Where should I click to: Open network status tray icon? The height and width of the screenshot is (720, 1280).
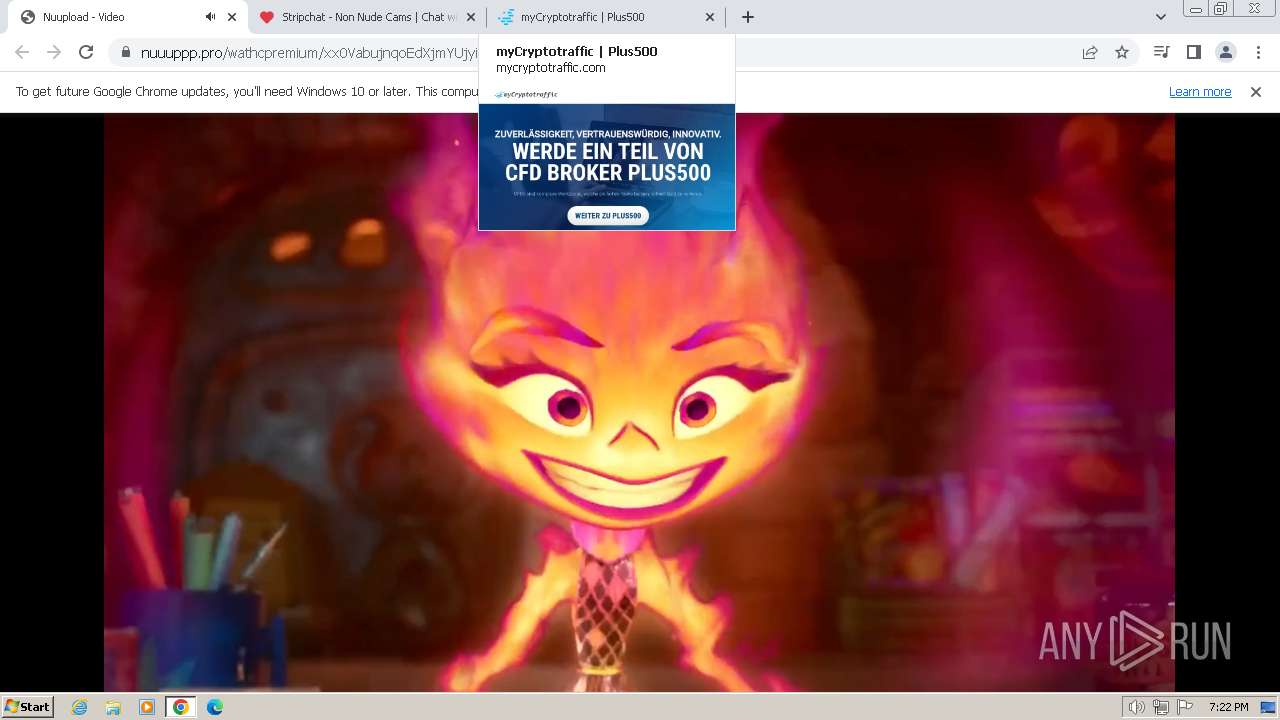coord(1161,707)
